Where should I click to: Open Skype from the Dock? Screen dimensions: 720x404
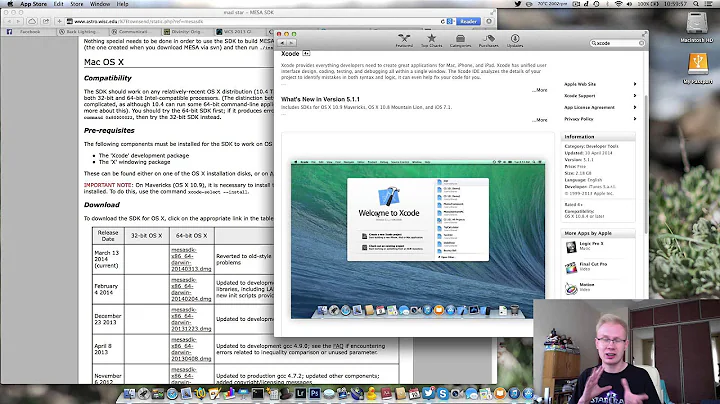click(x=443, y=393)
